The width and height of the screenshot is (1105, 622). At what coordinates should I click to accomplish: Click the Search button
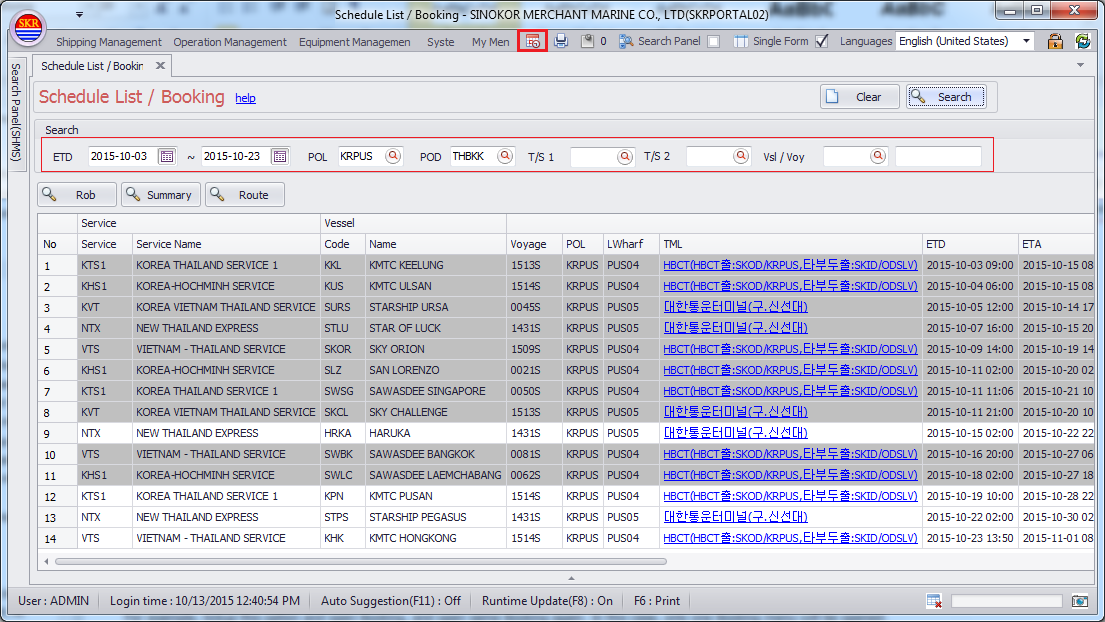pos(946,97)
